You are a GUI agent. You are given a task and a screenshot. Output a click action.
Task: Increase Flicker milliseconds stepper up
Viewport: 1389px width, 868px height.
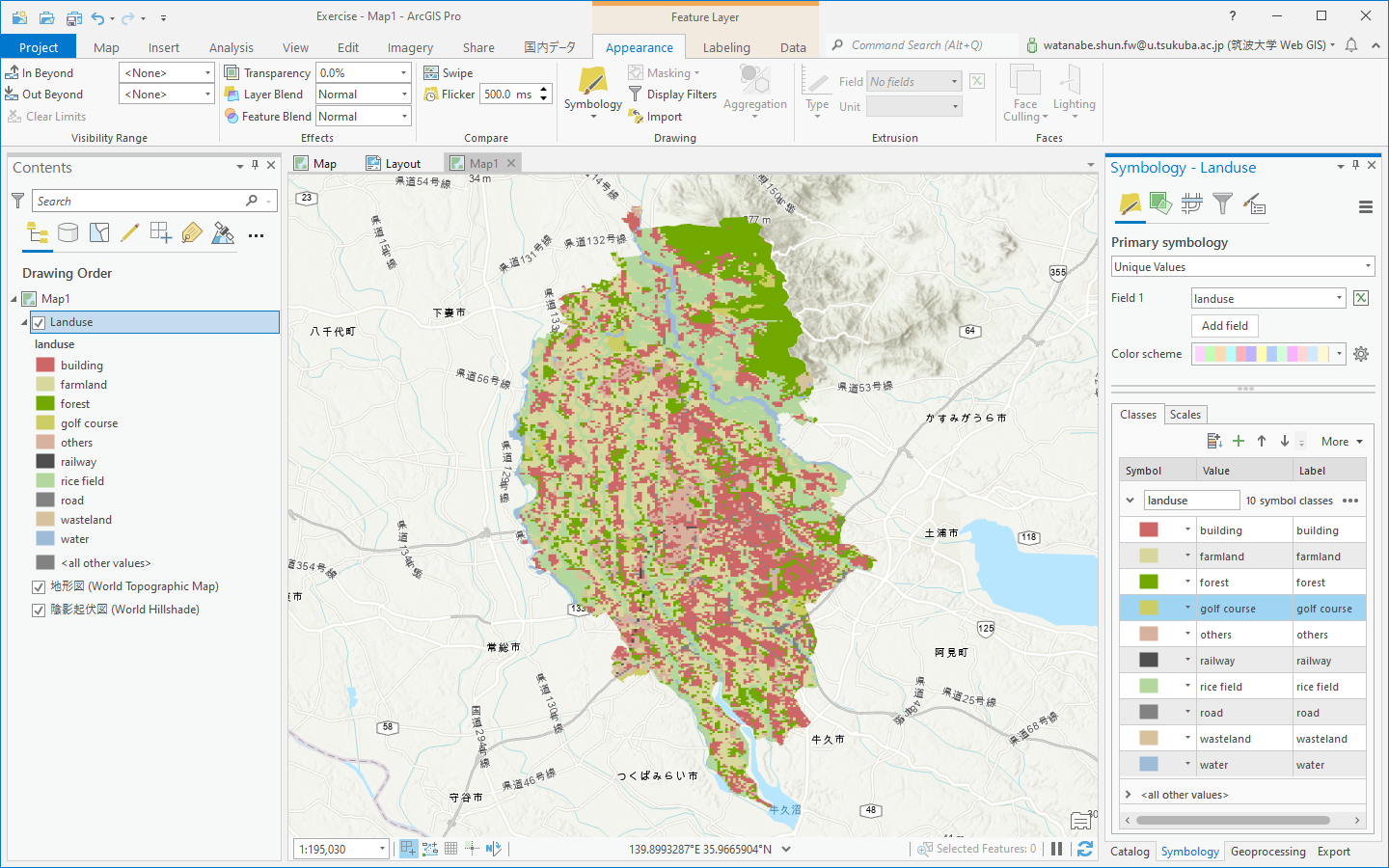(x=544, y=89)
